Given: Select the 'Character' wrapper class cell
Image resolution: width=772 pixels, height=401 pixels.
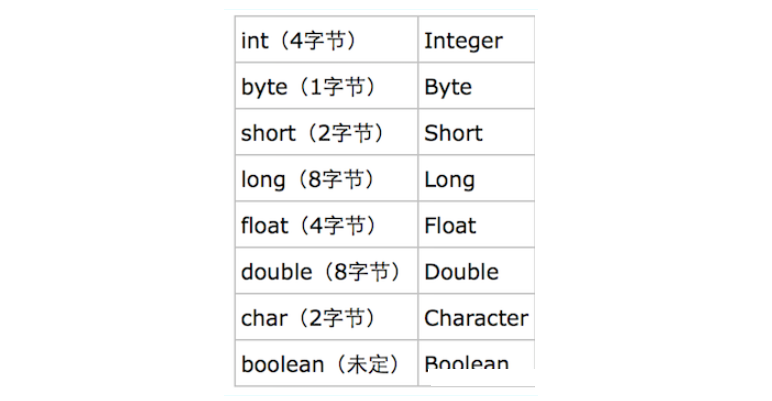Looking at the screenshot, I should pyautogui.click(x=476, y=318).
